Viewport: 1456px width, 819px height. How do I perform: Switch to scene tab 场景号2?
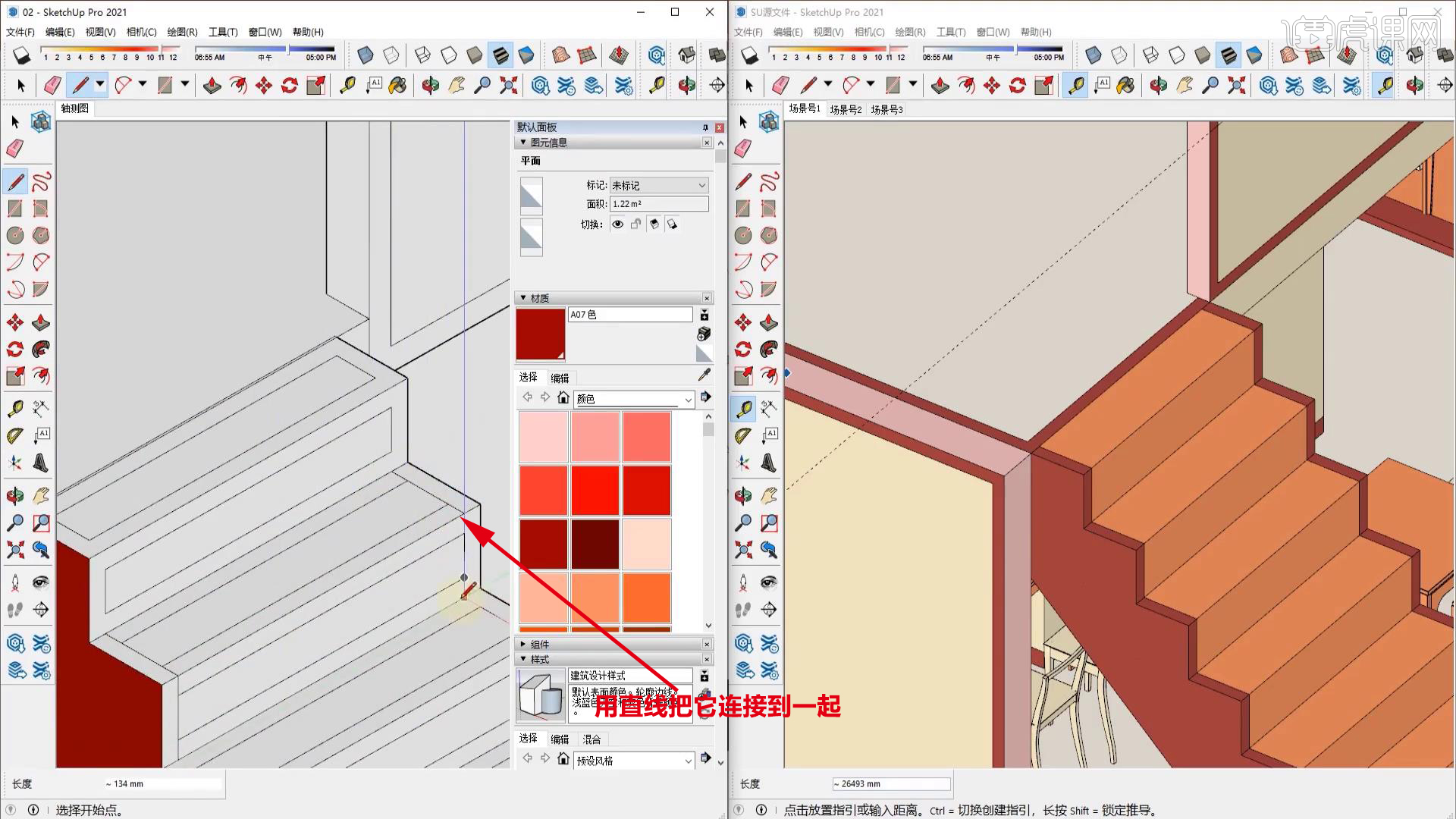[846, 109]
